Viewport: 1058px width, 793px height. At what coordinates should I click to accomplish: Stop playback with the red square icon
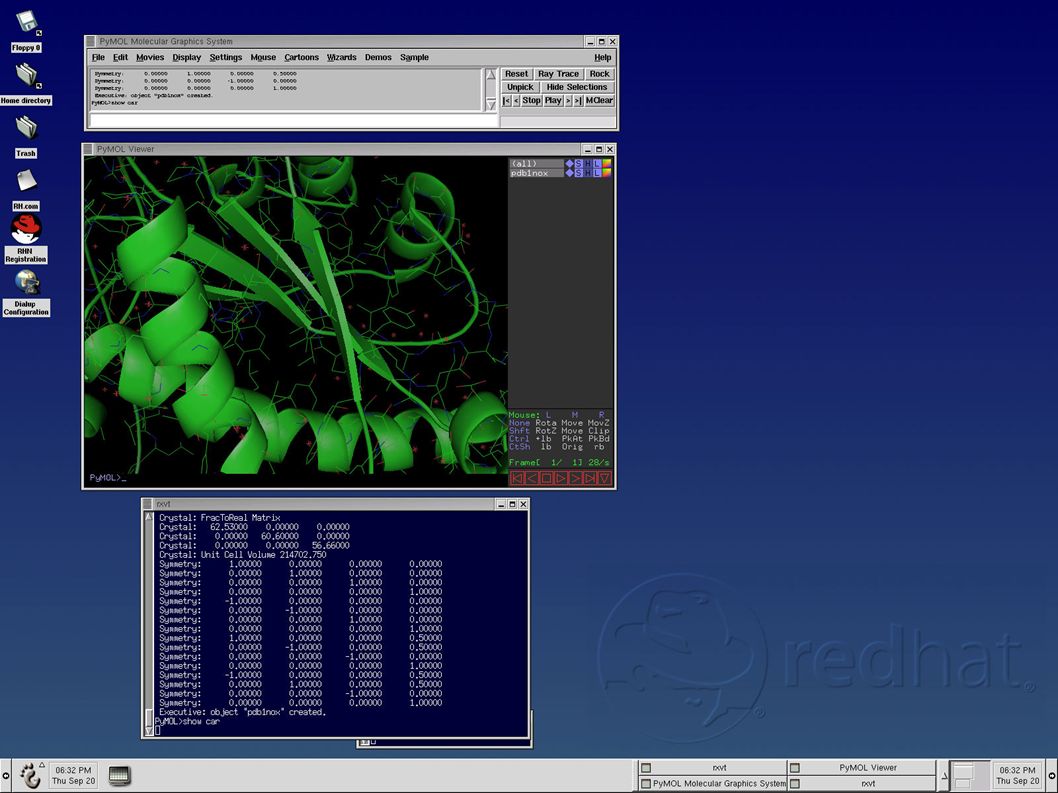[x=546, y=478]
